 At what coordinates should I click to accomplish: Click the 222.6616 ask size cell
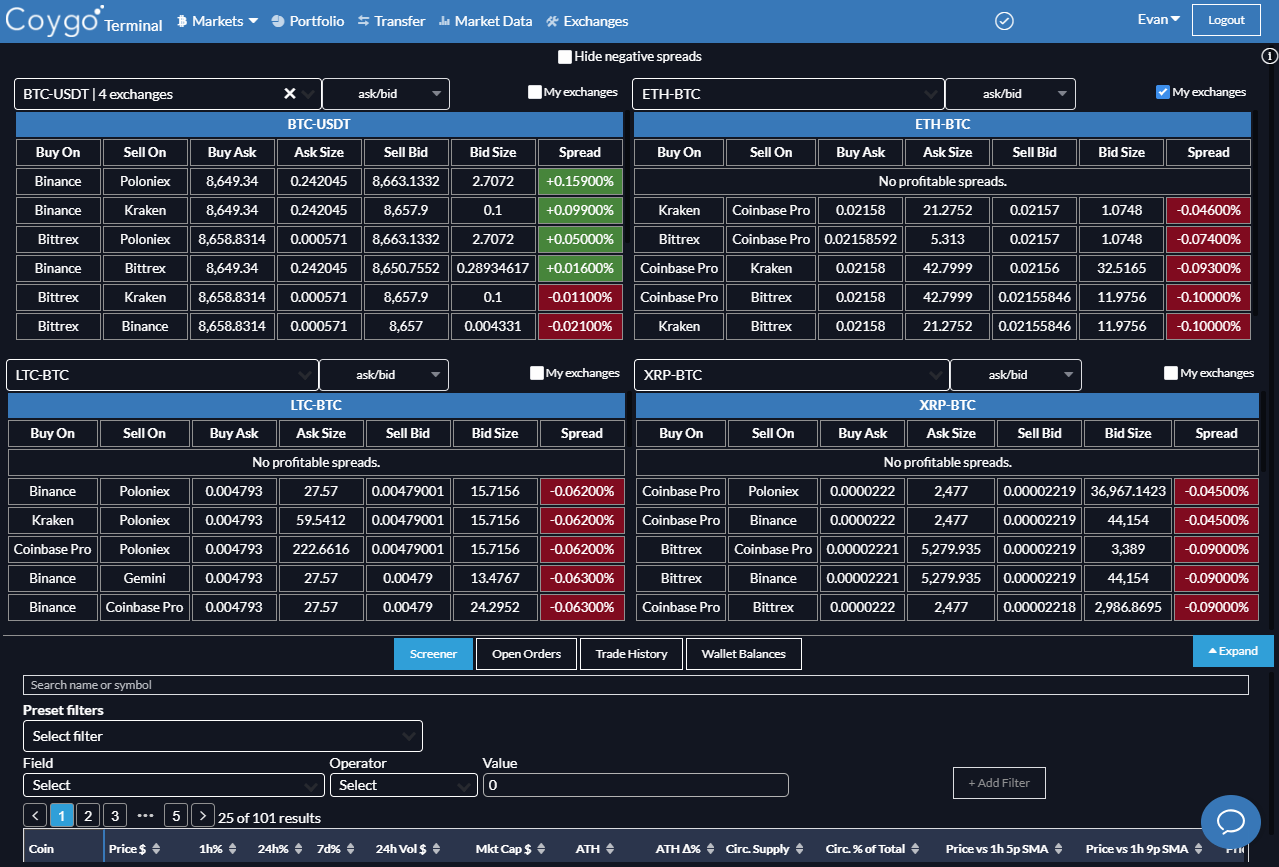(321, 549)
